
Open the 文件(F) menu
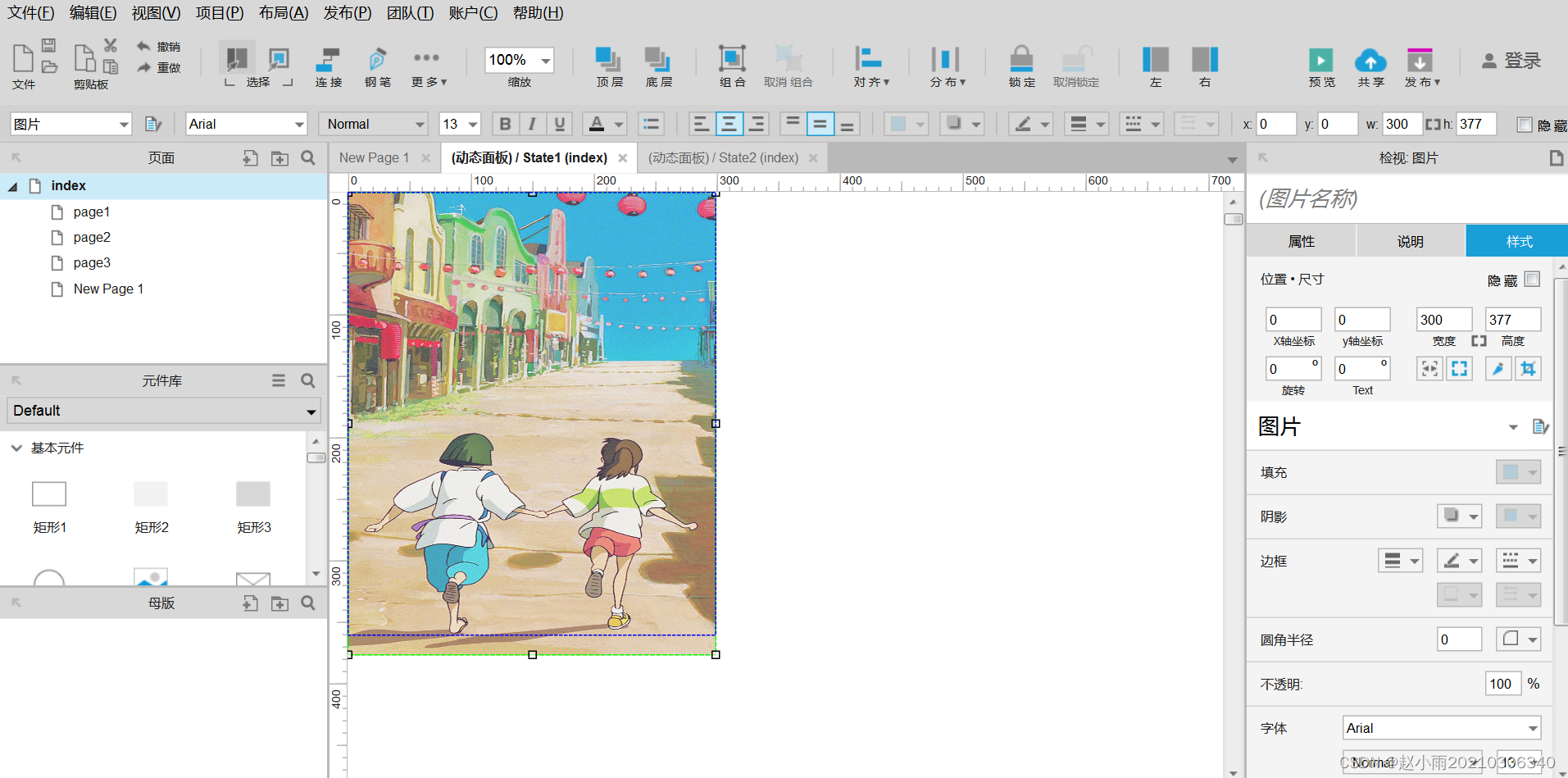31,13
